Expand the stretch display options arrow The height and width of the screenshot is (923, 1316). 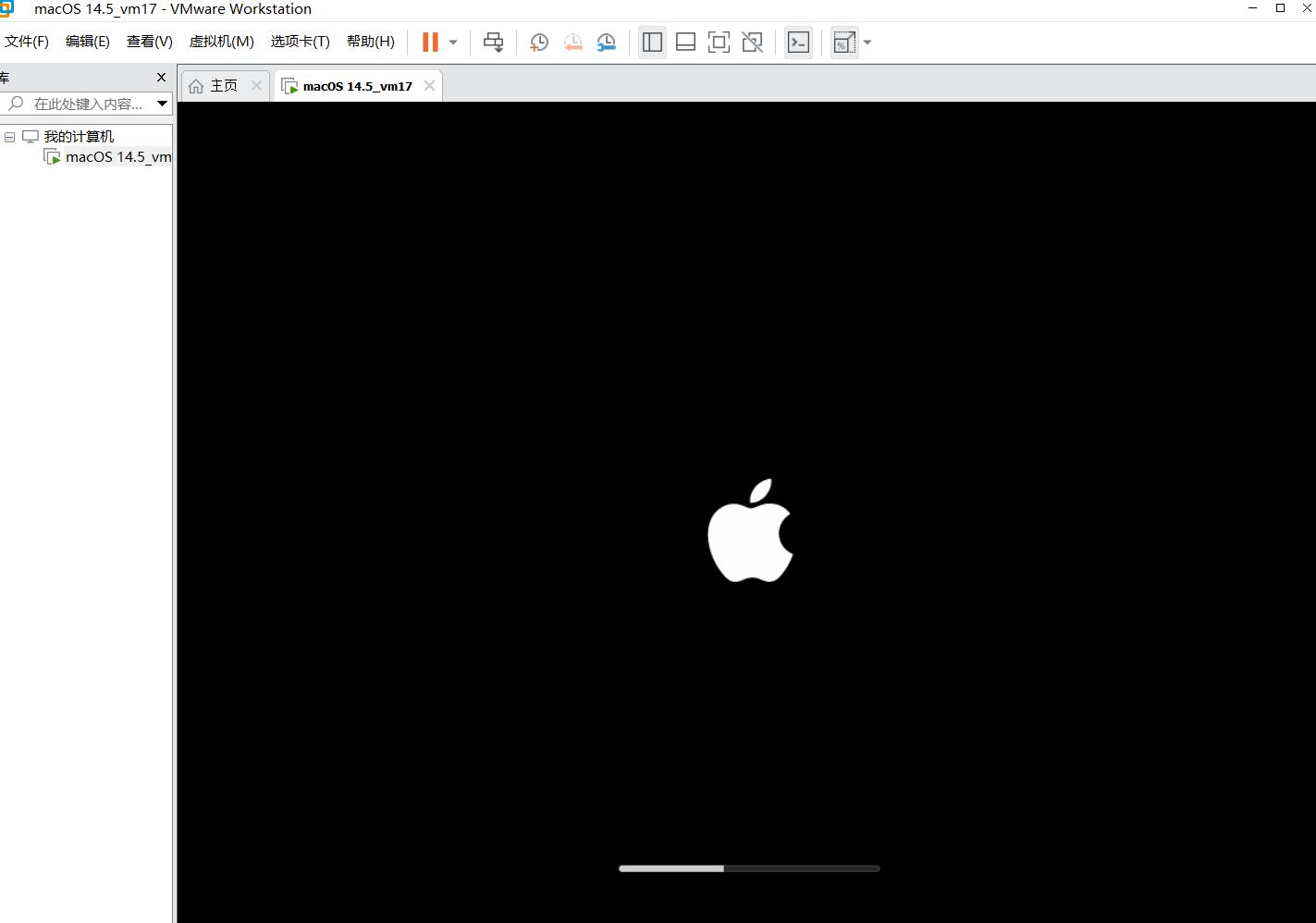pos(867,43)
